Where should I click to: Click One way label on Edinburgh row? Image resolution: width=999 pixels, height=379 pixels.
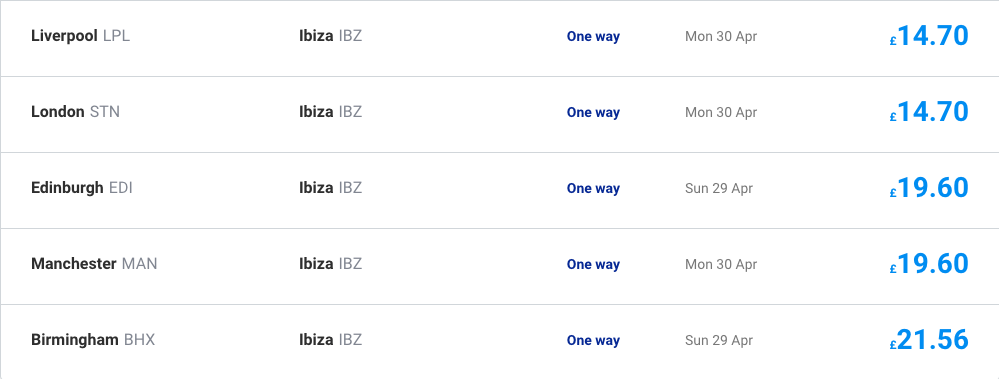593,189
